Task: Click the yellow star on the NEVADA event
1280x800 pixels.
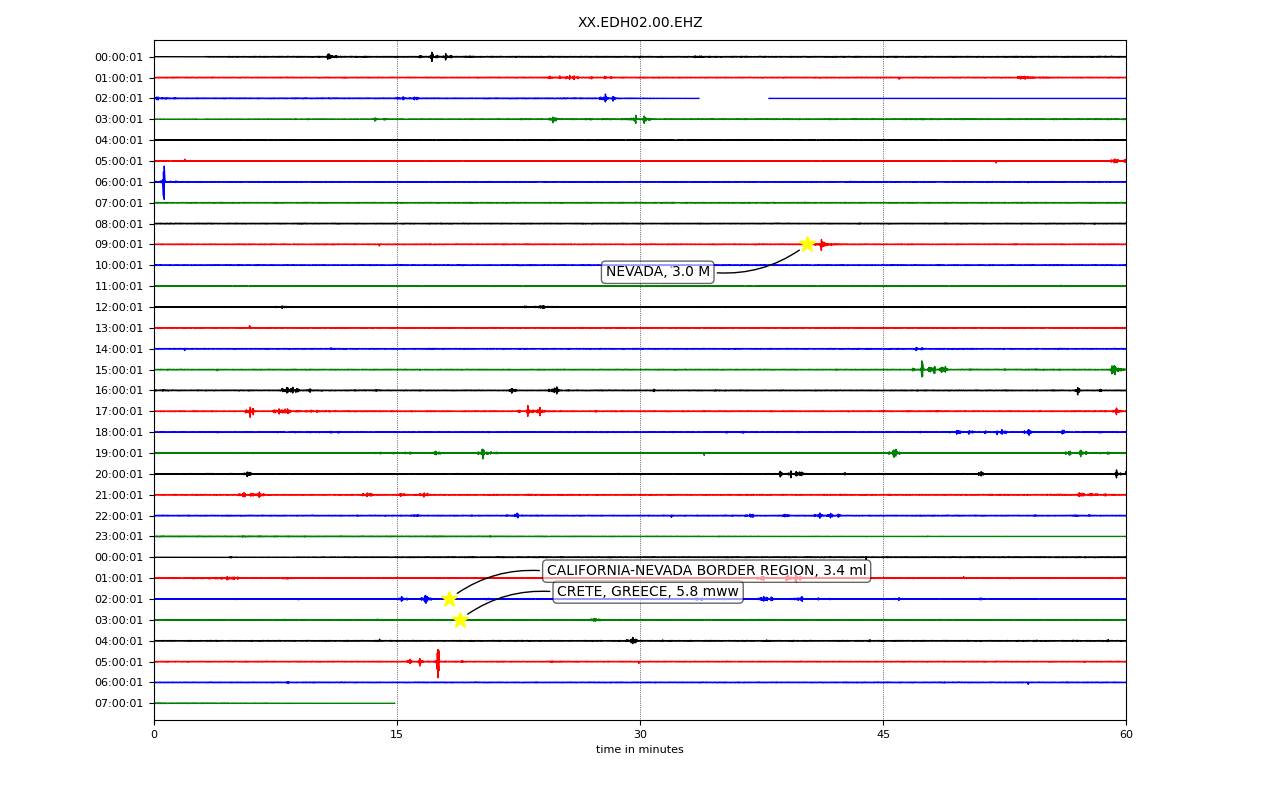Action: [807, 244]
